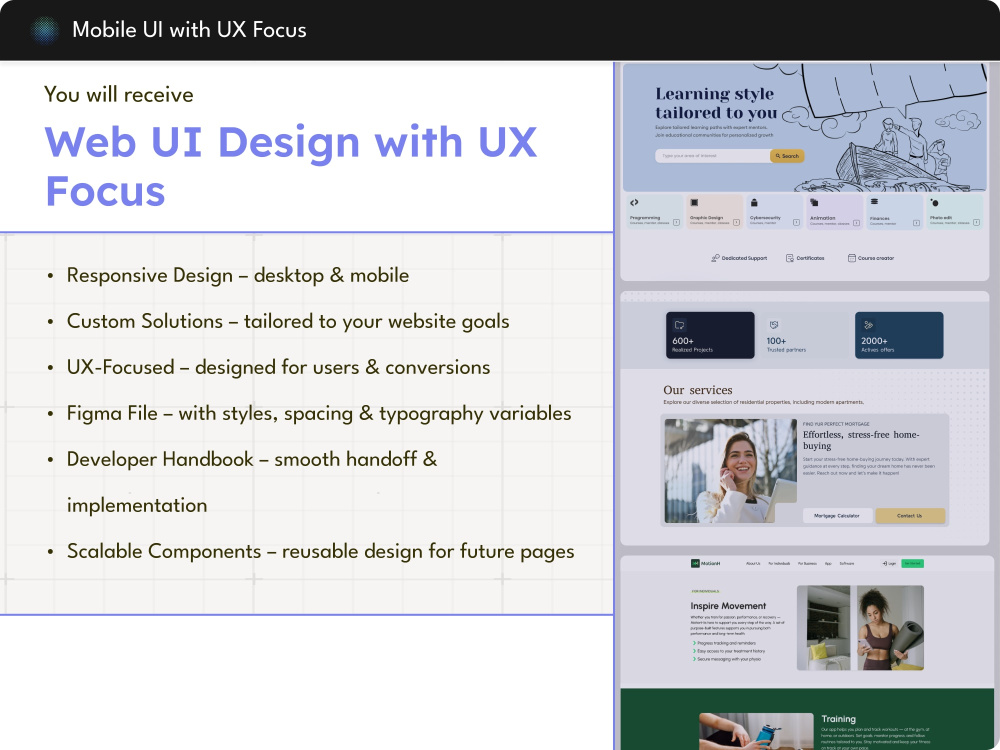
Task: Click the Photo edit category icon
Action: tap(934, 203)
